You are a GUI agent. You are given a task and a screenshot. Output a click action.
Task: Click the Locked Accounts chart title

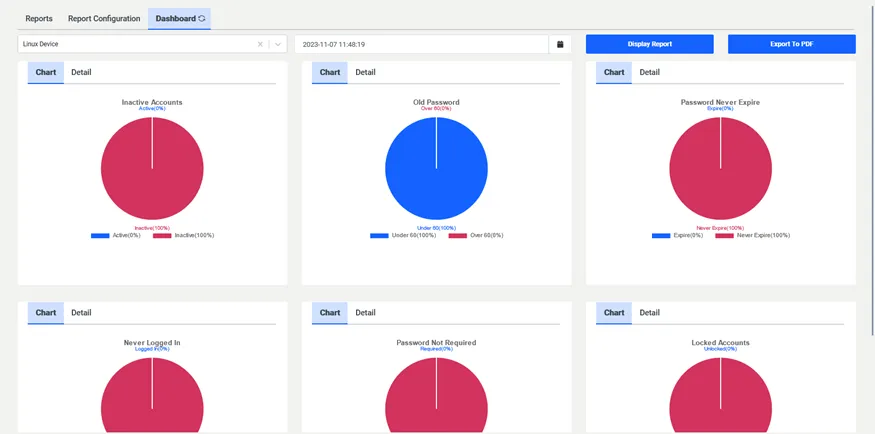tap(720, 343)
